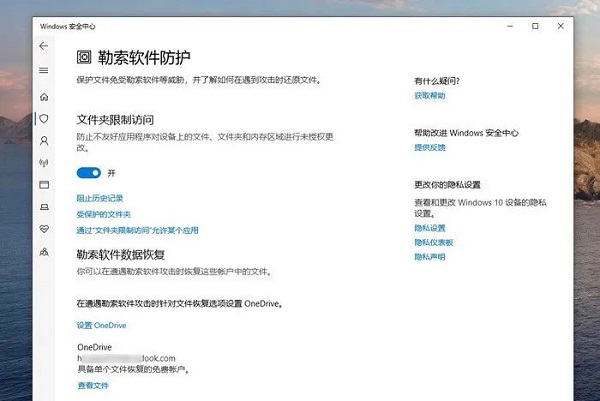Go back with the back arrow
This screenshot has width=600, height=401.
(x=44, y=46)
